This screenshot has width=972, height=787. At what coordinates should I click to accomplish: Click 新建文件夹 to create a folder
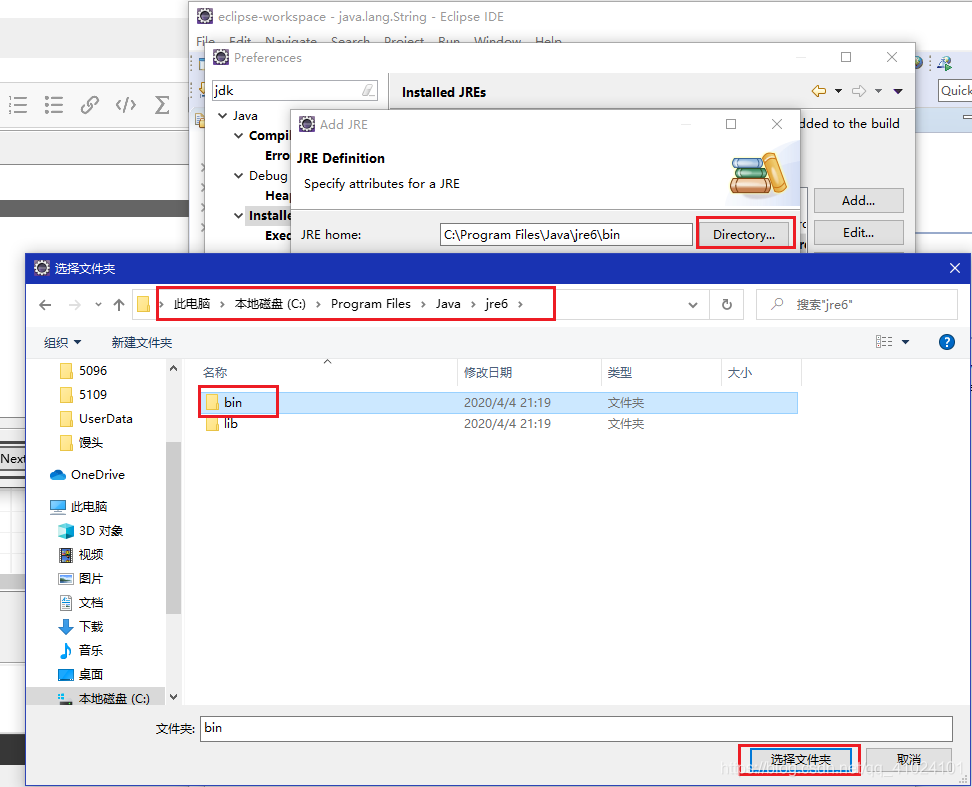[x=142, y=342]
